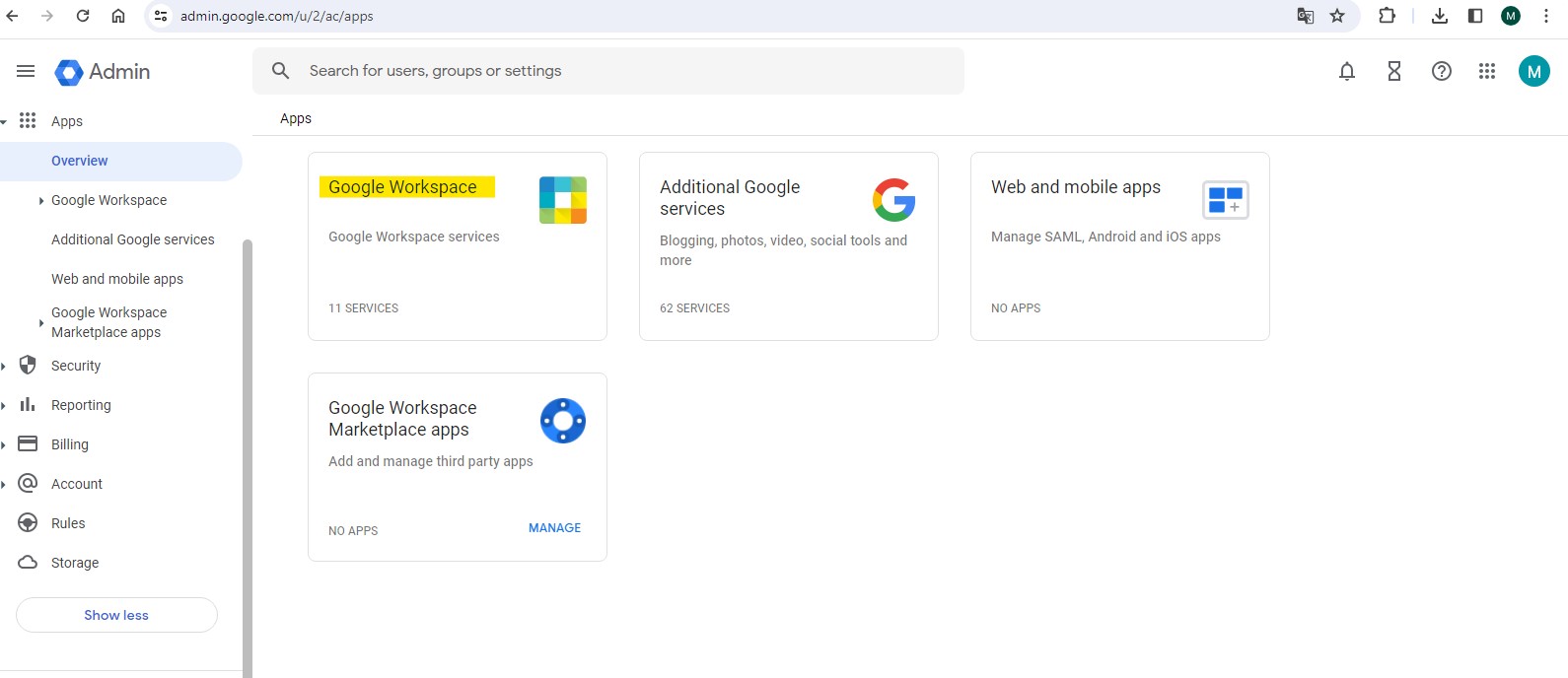
Task: Bookmark this page with star icon
Action: pos(1337,16)
